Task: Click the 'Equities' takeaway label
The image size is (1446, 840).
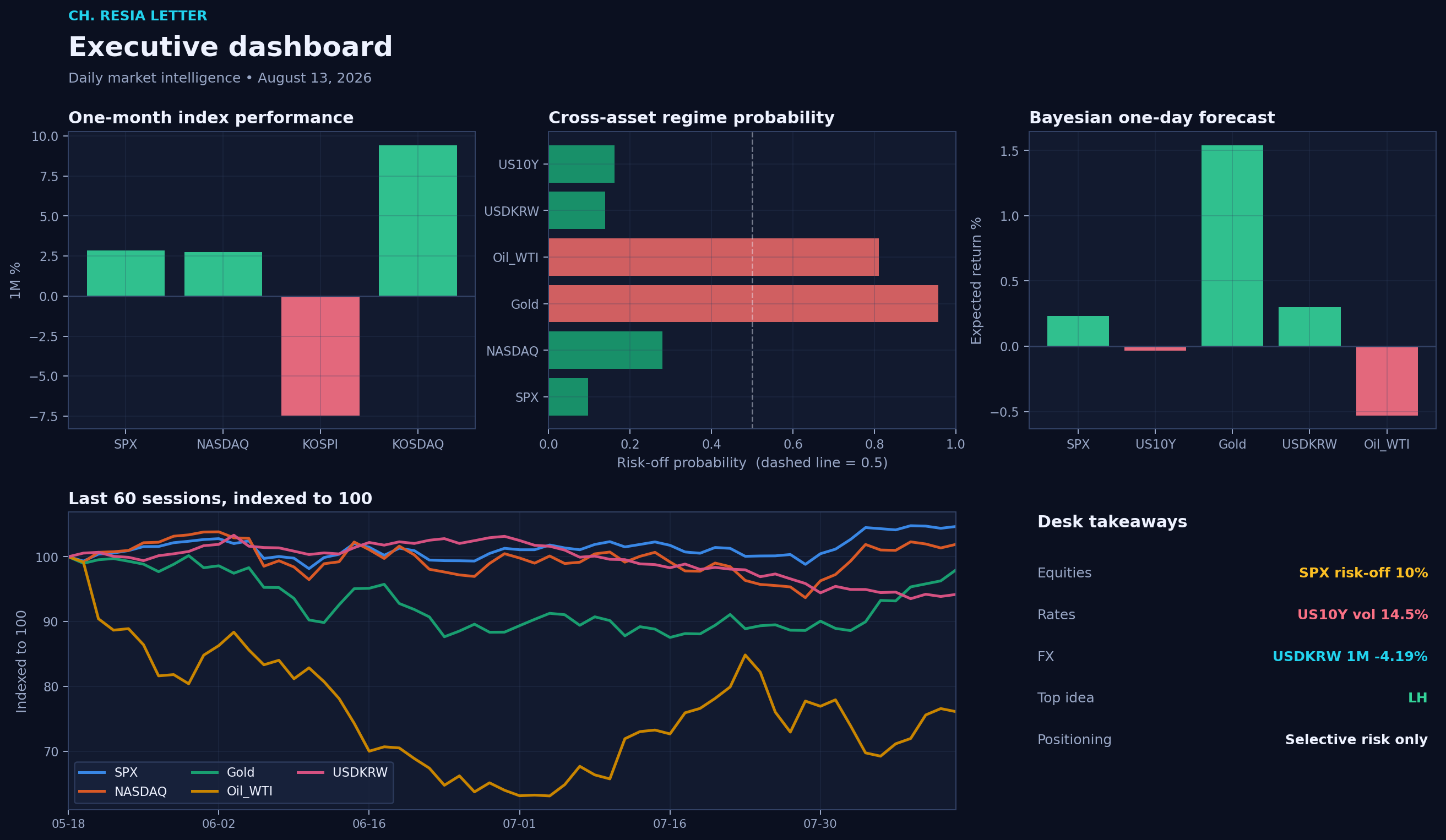Action: coord(1064,572)
